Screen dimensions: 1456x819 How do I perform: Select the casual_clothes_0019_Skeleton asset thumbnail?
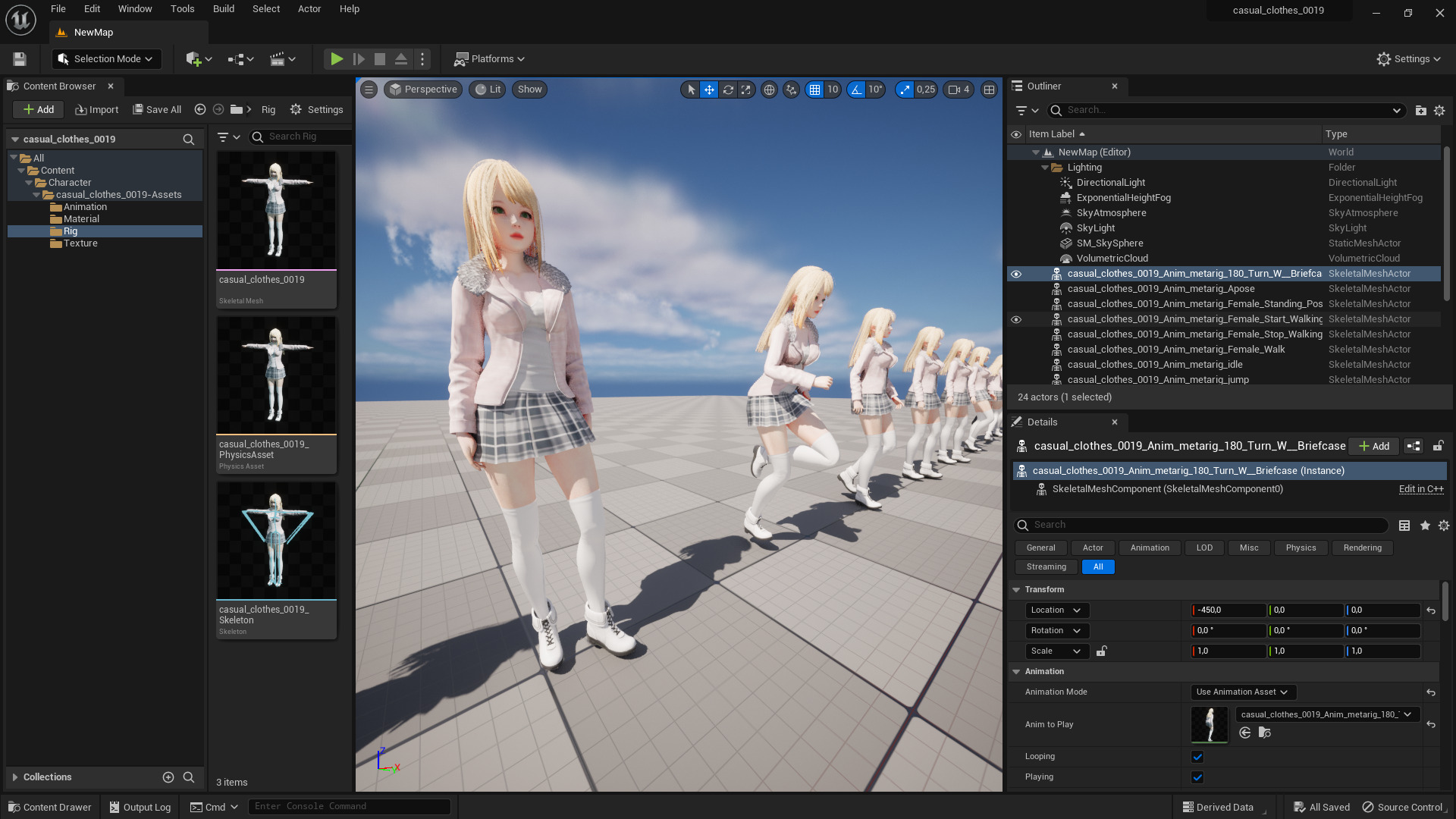coord(276,541)
